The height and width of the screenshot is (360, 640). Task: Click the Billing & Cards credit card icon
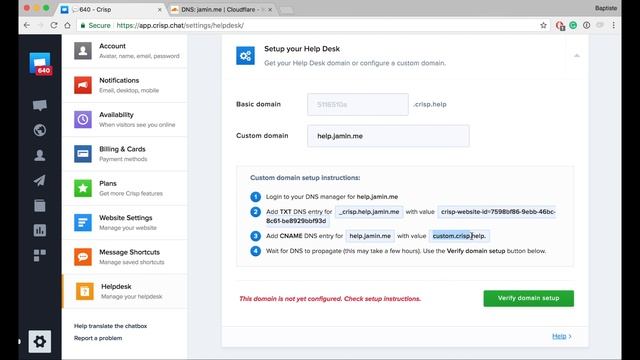coord(83,153)
